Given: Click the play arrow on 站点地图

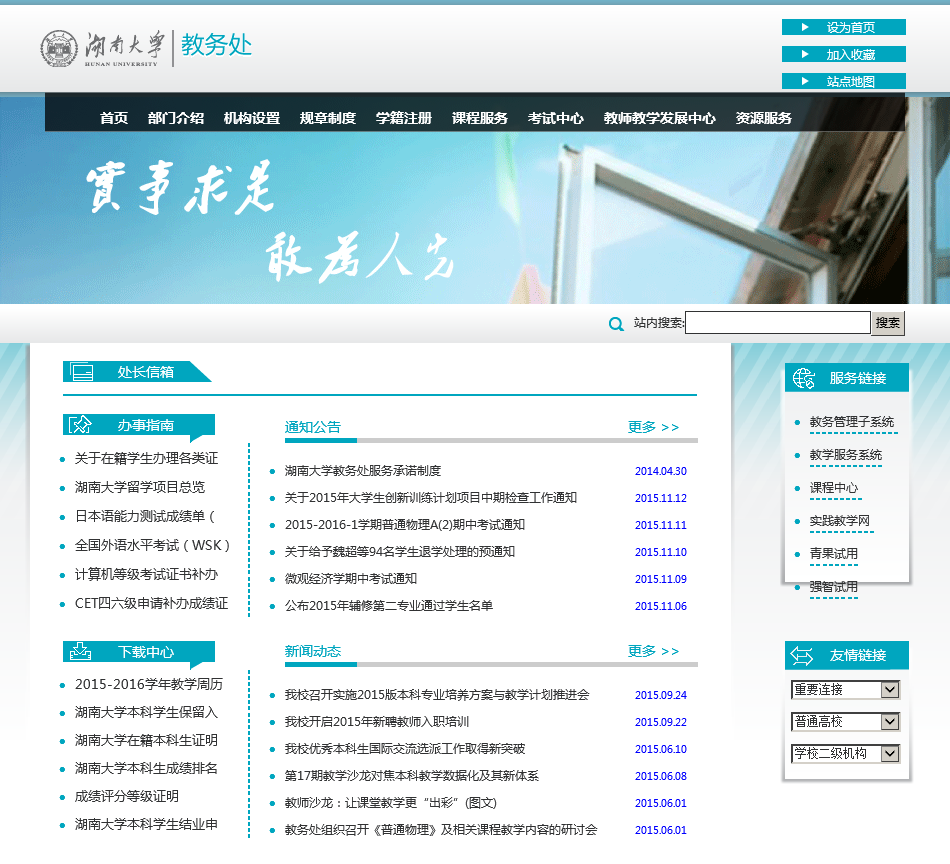Looking at the screenshot, I should (x=805, y=81).
